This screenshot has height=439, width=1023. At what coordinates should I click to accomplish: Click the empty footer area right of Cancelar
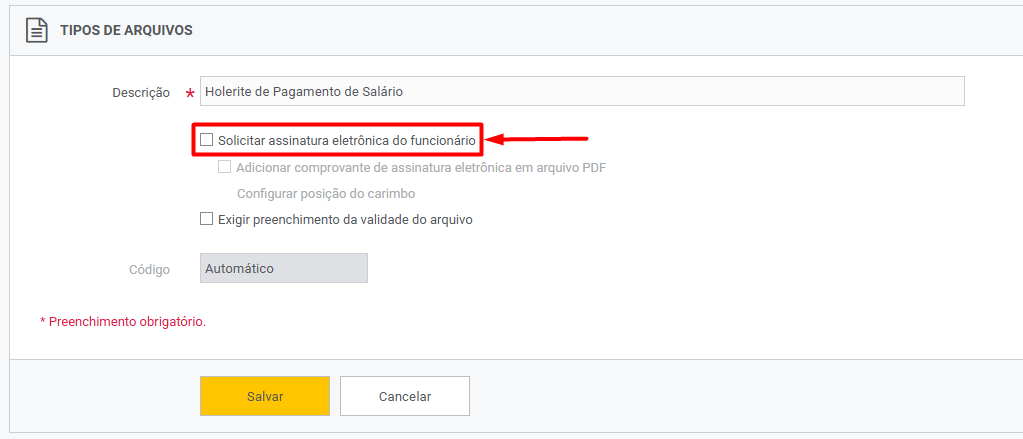[744, 396]
